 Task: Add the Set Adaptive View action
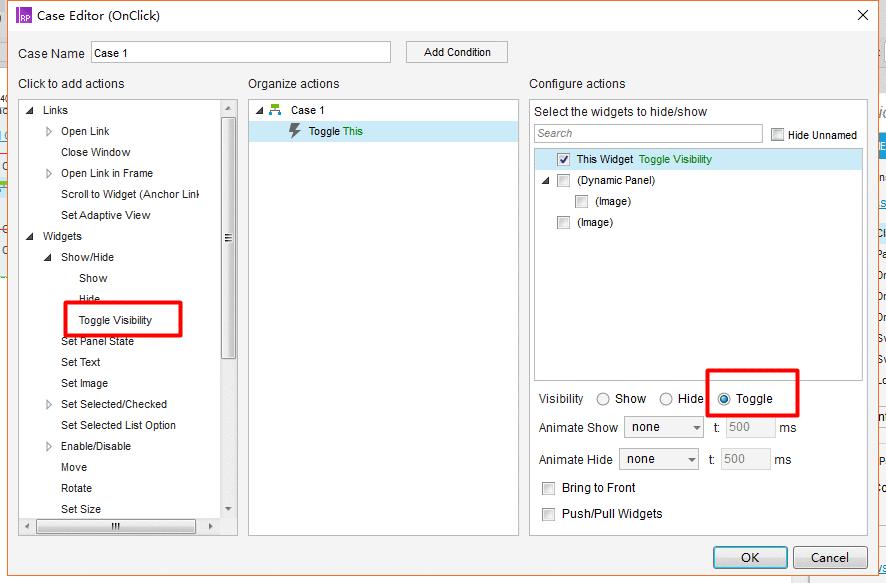[106, 215]
